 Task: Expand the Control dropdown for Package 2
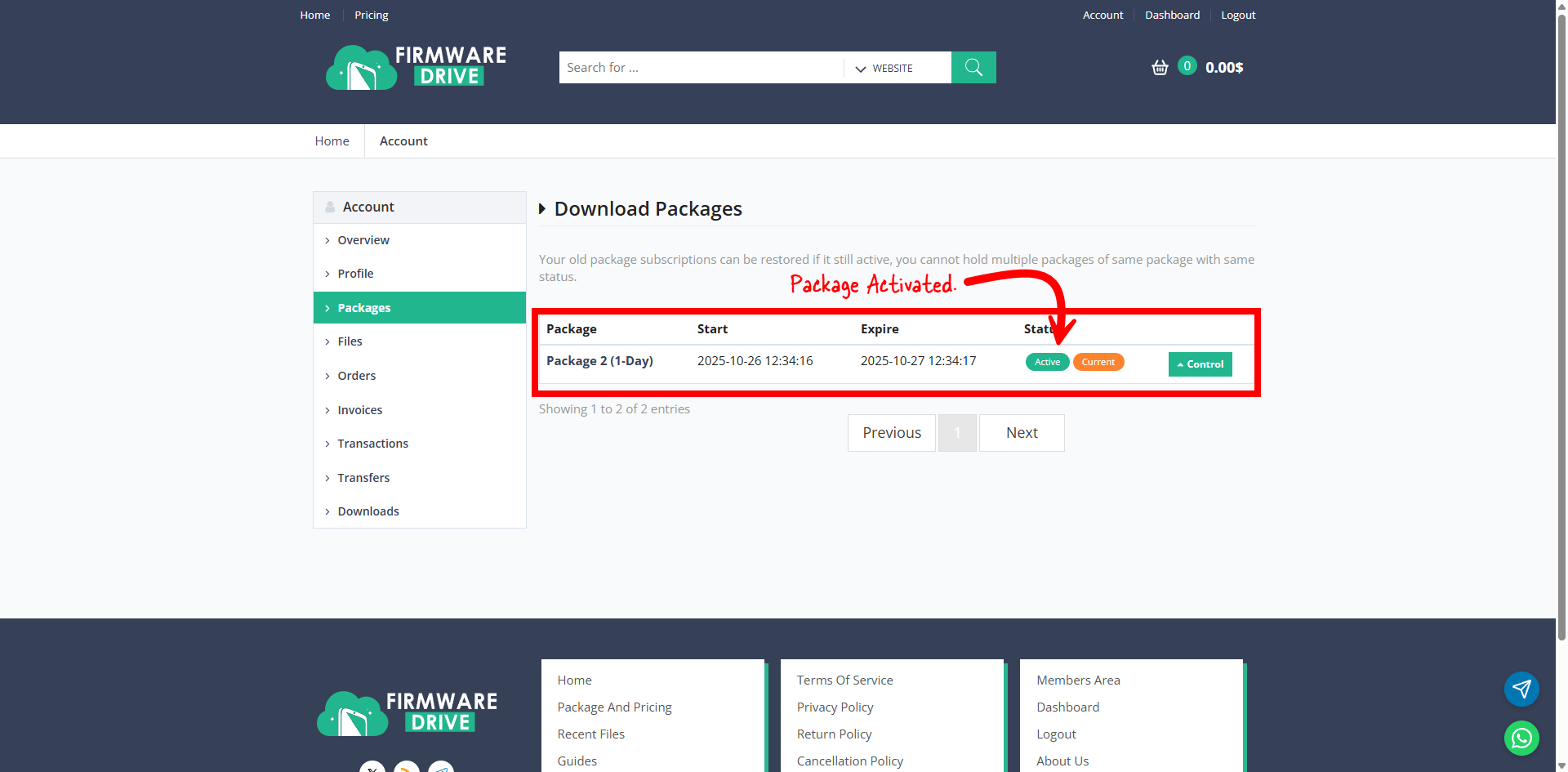tap(1200, 364)
